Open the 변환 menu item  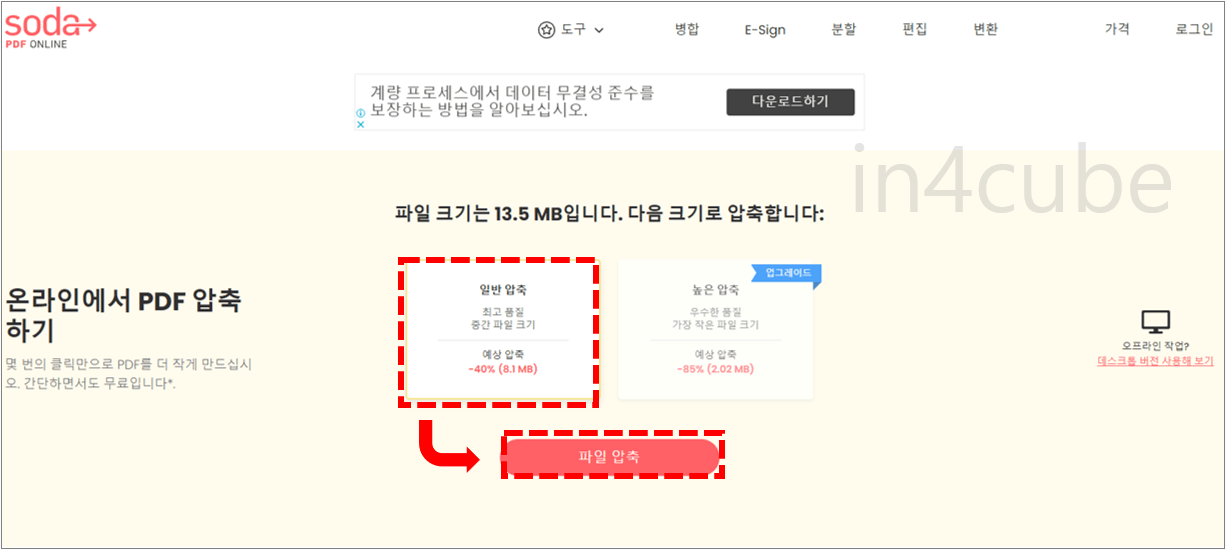pos(986,29)
